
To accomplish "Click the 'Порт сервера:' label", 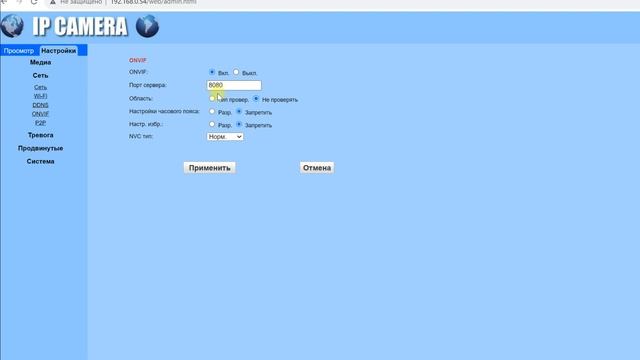I will pyautogui.click(x=148, y=85).
